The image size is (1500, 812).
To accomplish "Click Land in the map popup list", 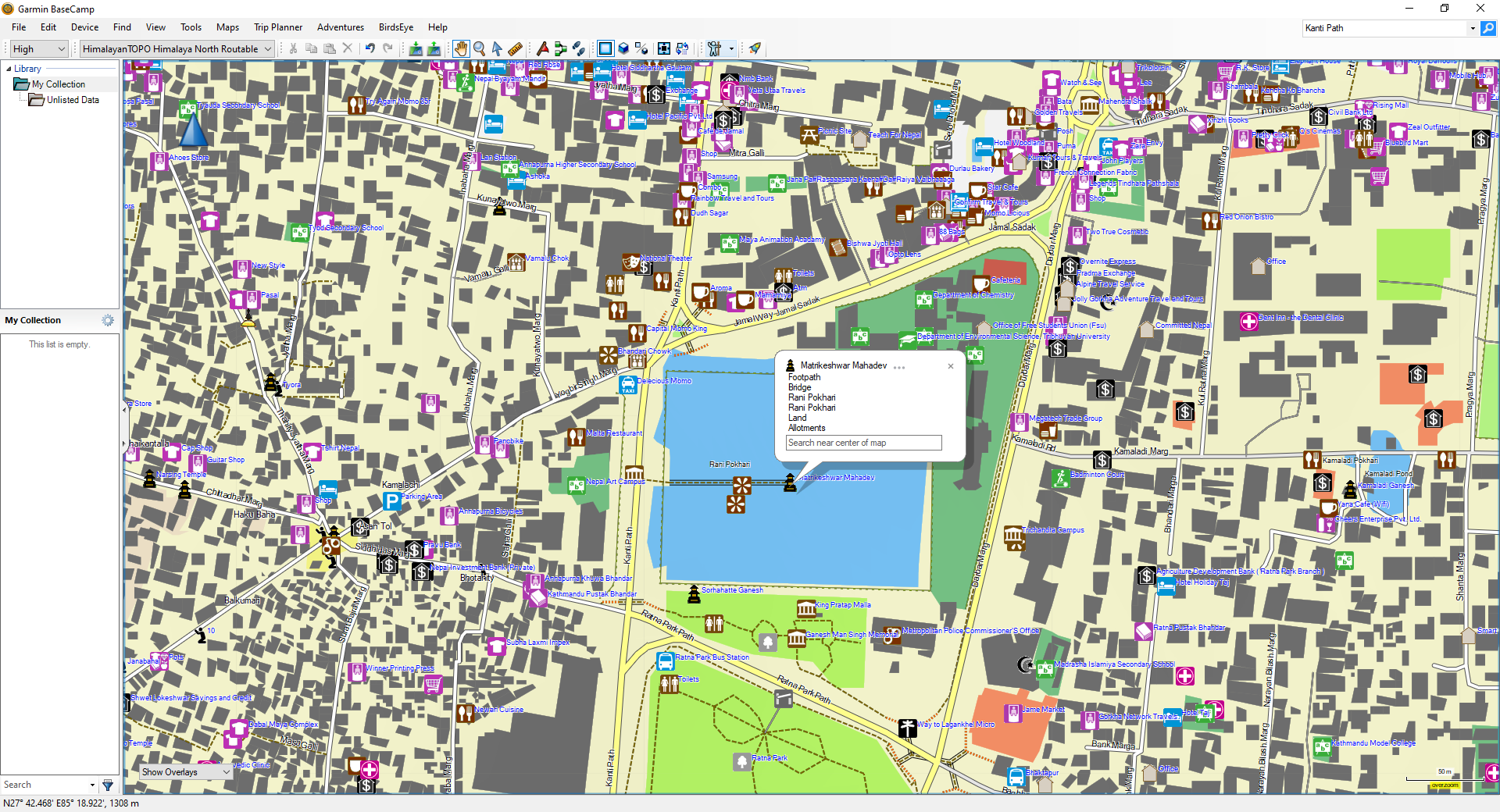I will 797,418.
